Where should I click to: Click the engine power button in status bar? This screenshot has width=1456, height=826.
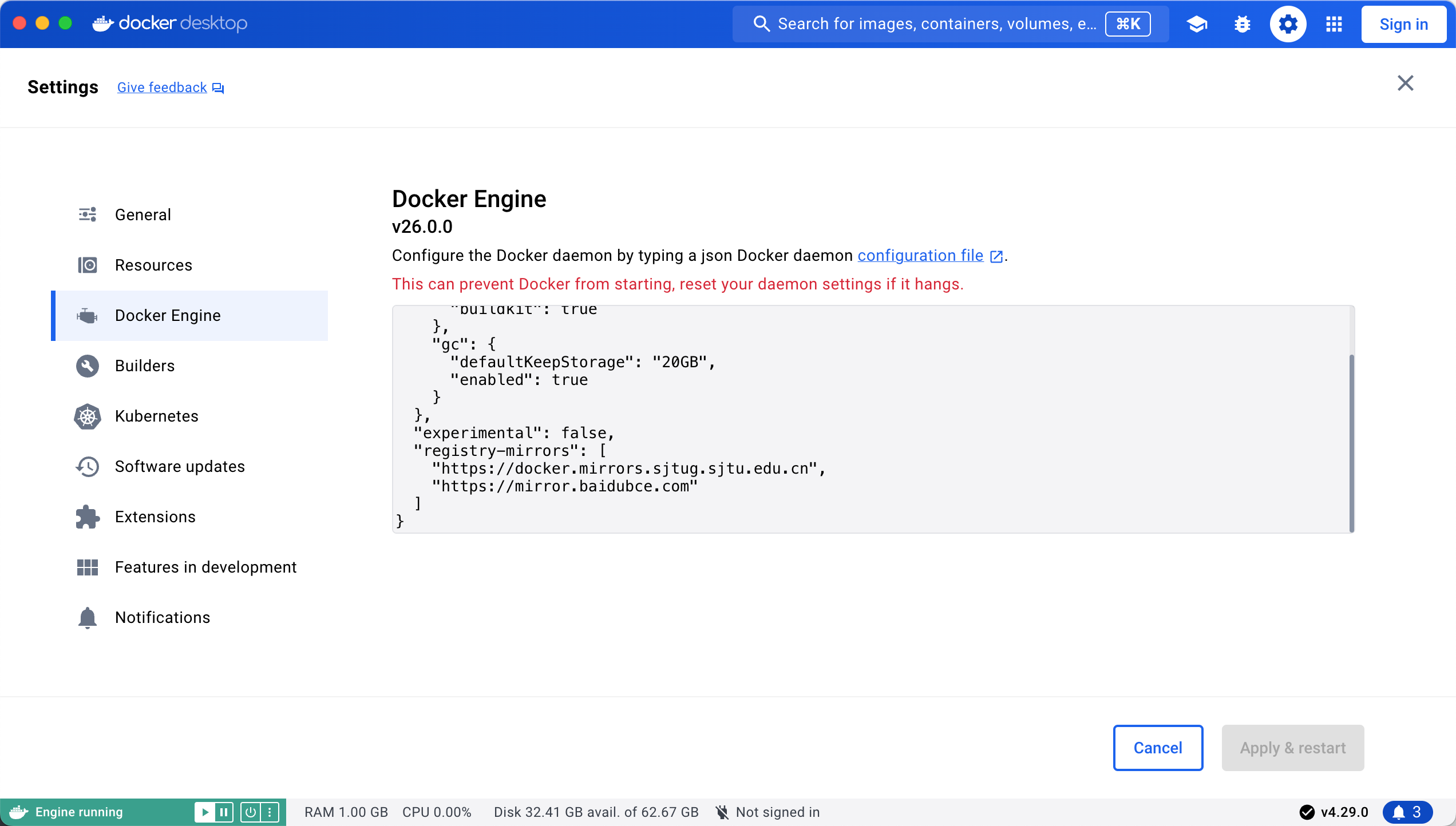coord(250,812)
